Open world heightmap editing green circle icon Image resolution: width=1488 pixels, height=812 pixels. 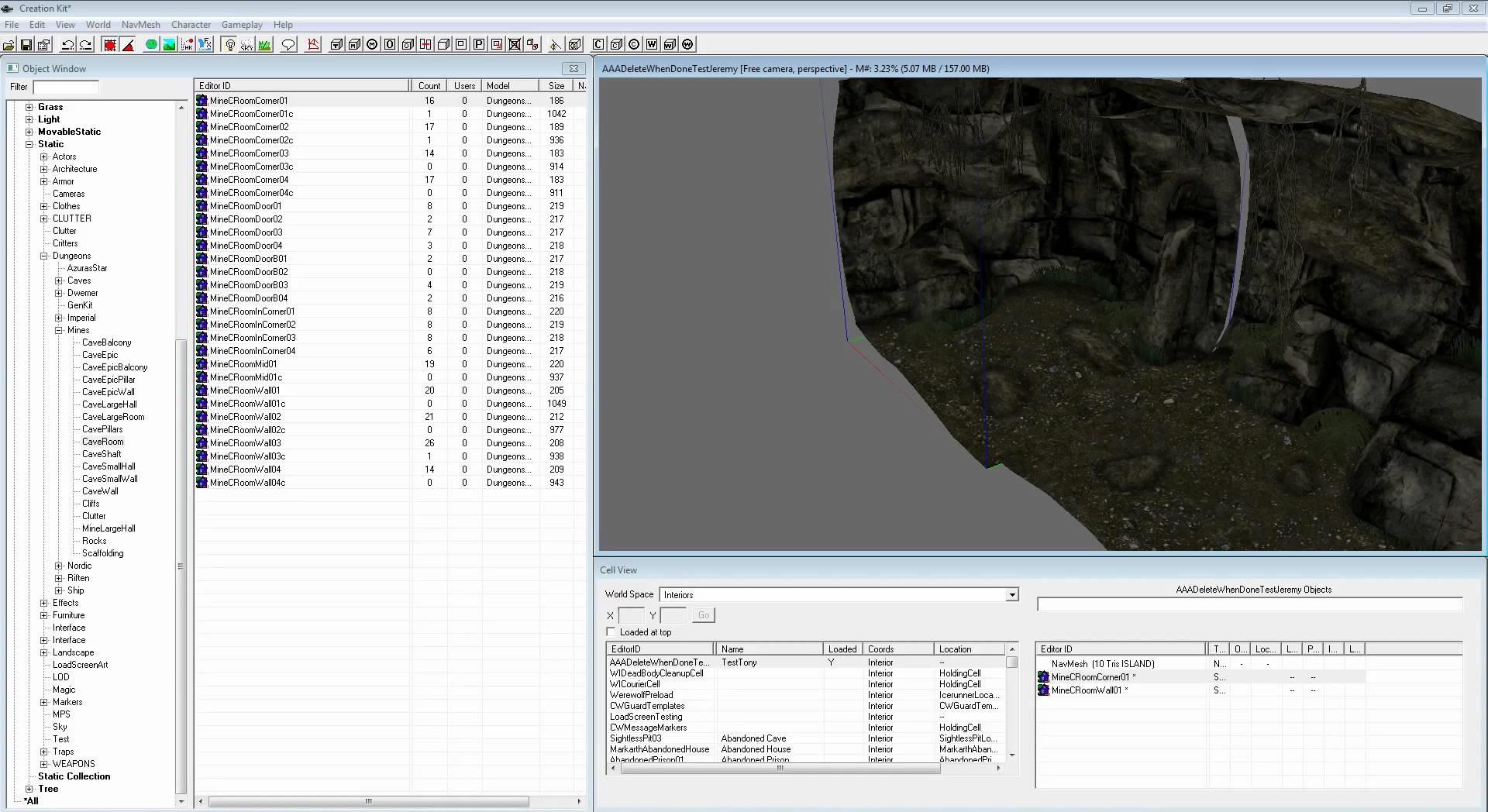pyautogui.click(x=151, y=44)
